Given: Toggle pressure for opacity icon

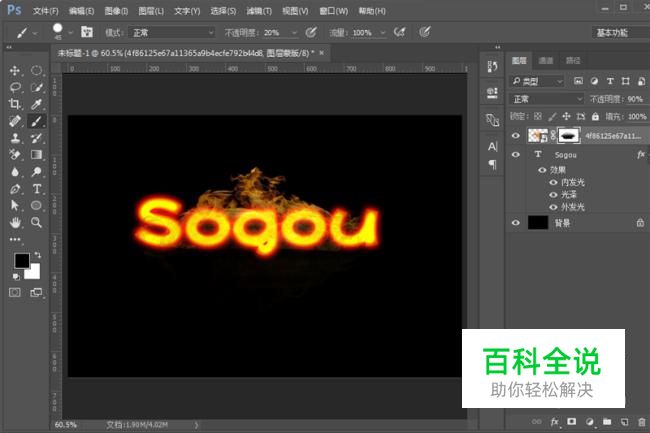Looking at the screenshot, I should [x=311, y=32].
